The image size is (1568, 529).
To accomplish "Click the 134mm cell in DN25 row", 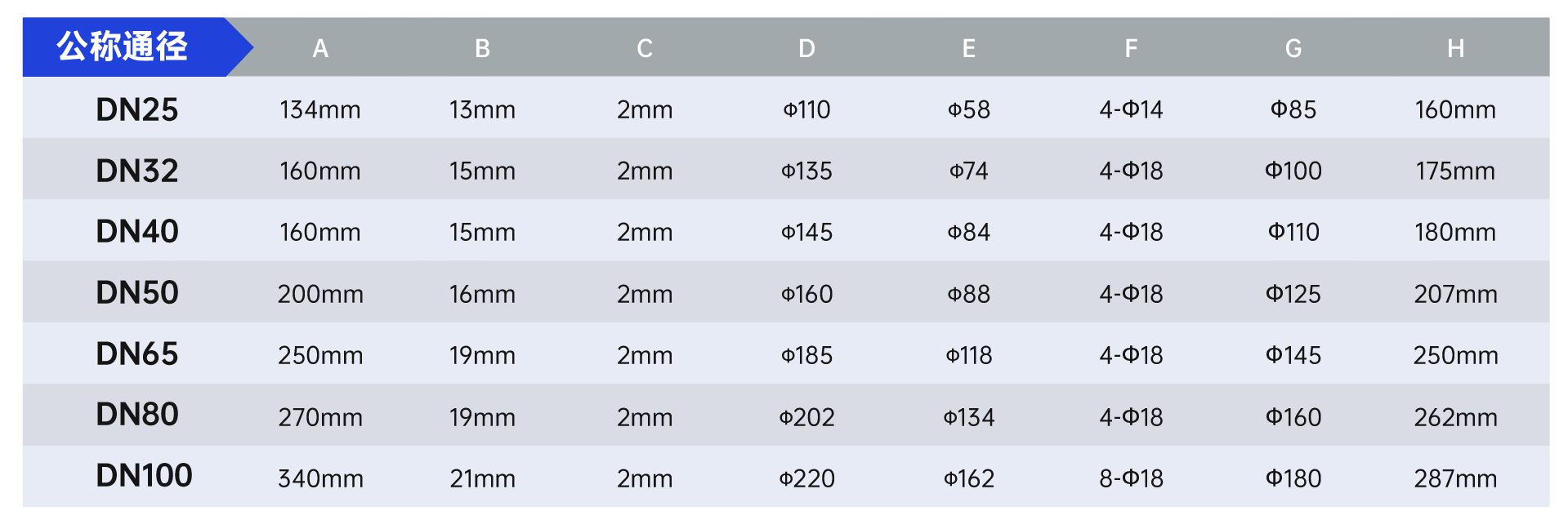I will 320,109.
